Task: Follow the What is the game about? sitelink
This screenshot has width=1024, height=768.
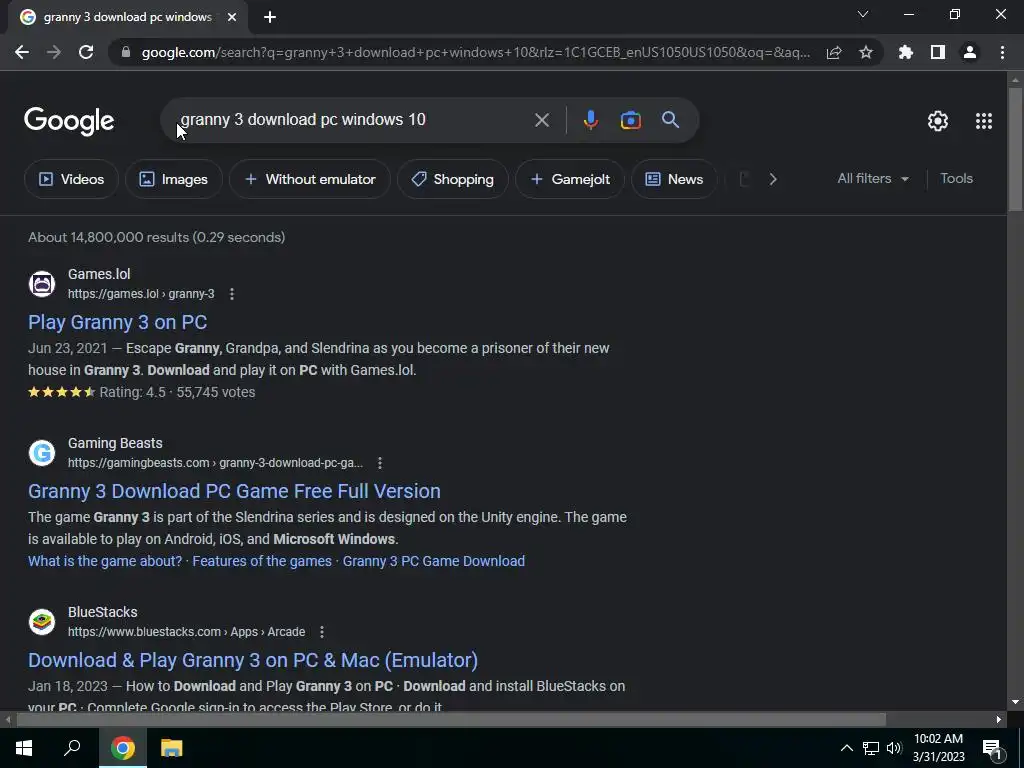Action: coord(105,561)
